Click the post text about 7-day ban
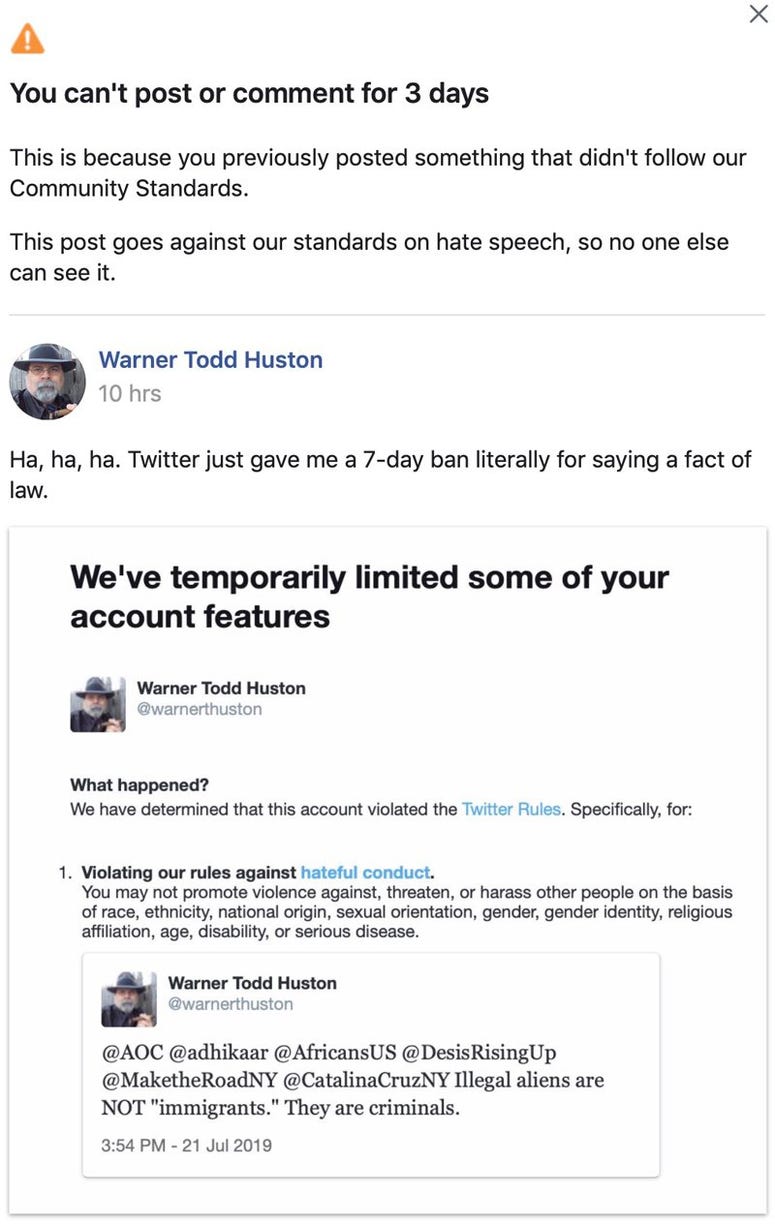This screenshot has height=1226, width=775. point(380,475)
